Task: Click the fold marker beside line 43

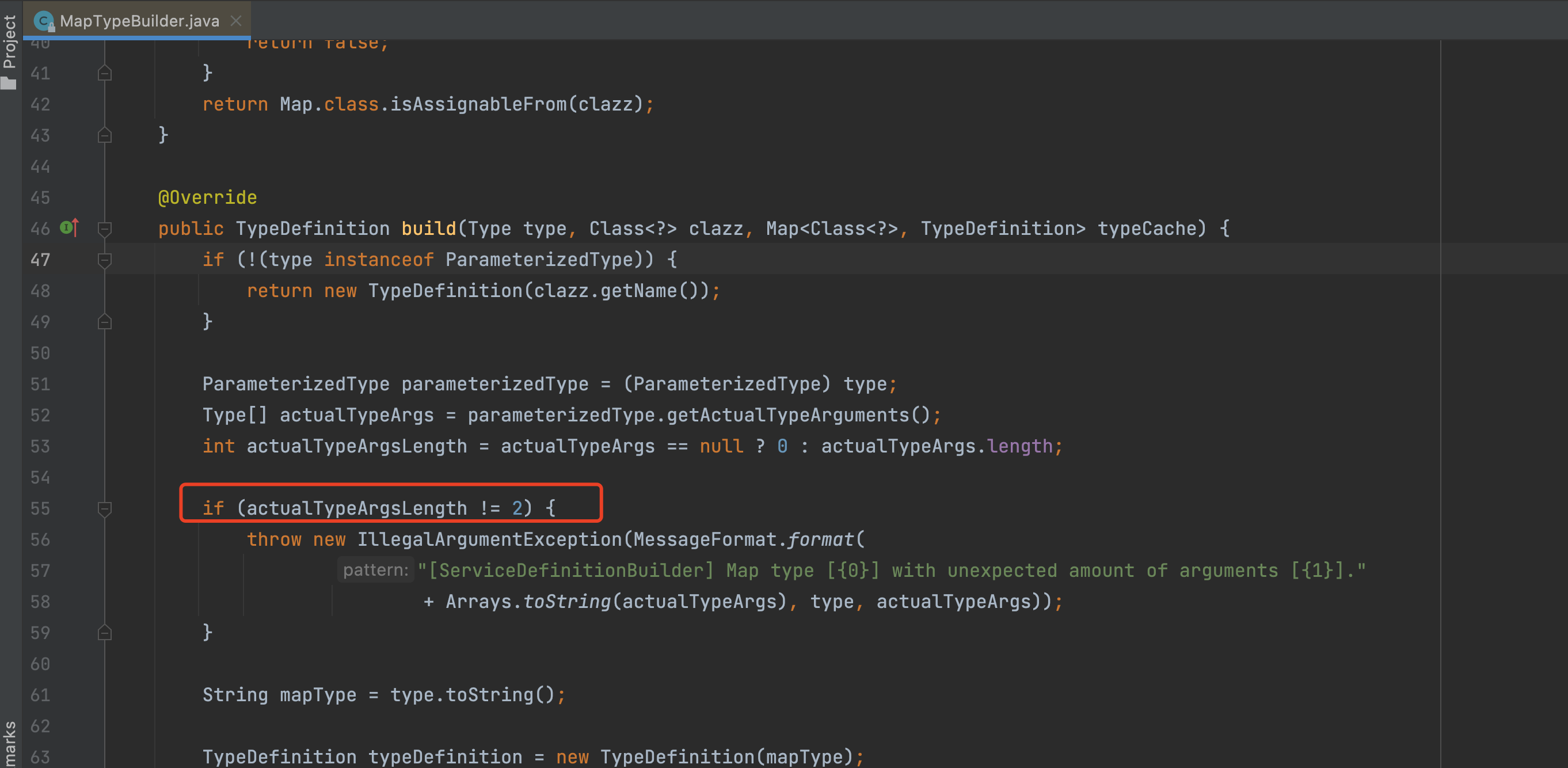Action: coord(105,135)
